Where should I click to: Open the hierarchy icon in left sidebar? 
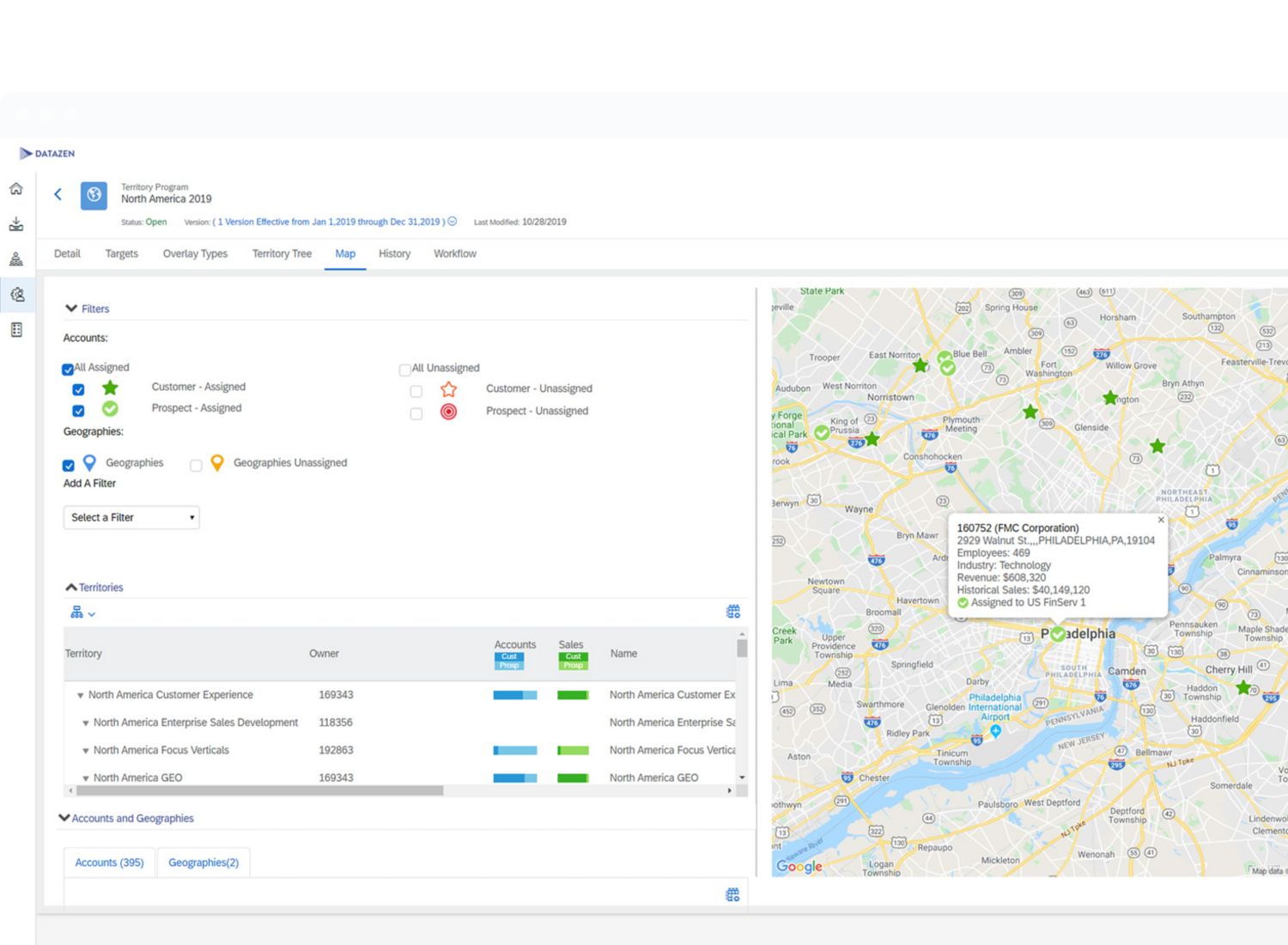(16, 259)
